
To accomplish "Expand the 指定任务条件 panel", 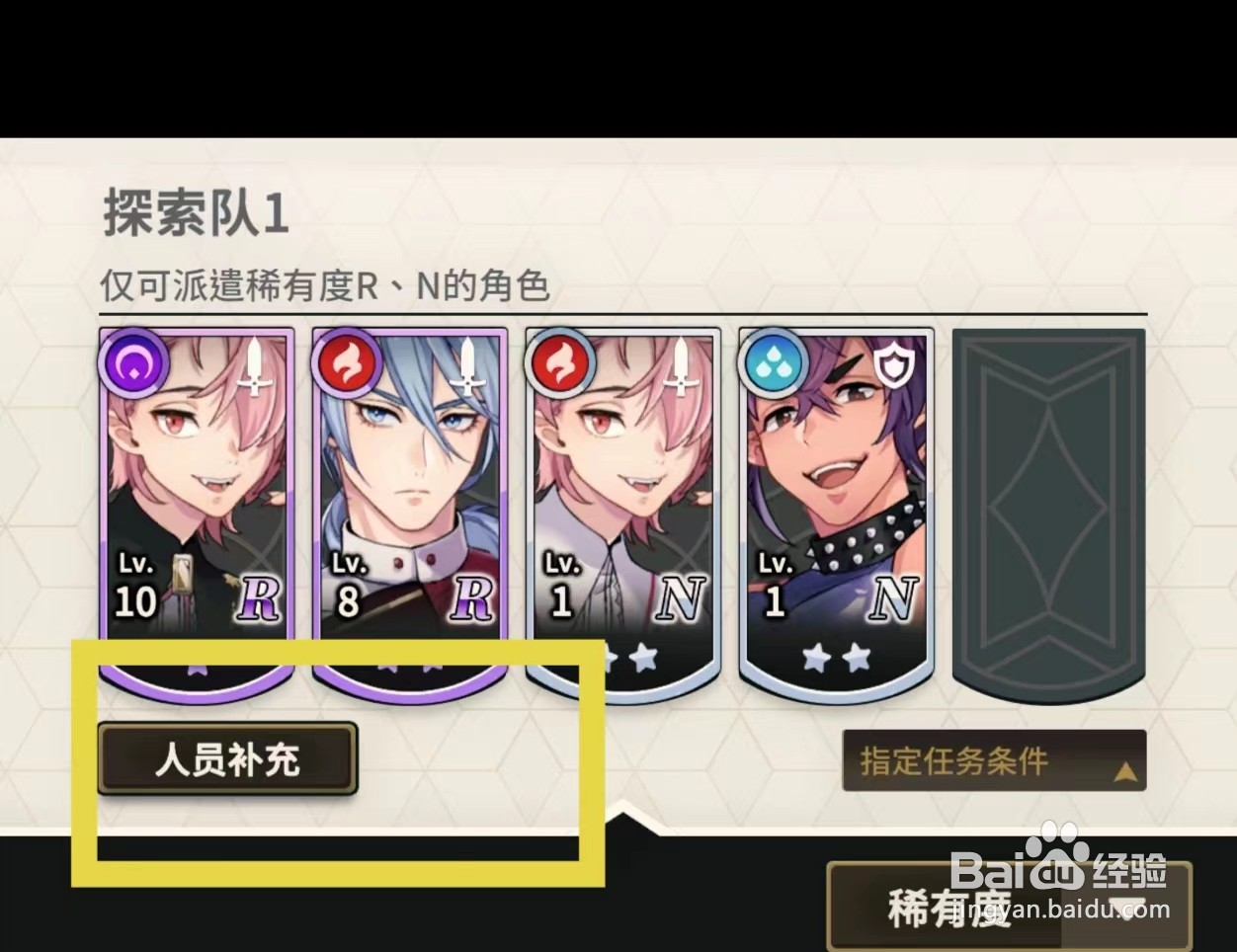I will [994, 760].
